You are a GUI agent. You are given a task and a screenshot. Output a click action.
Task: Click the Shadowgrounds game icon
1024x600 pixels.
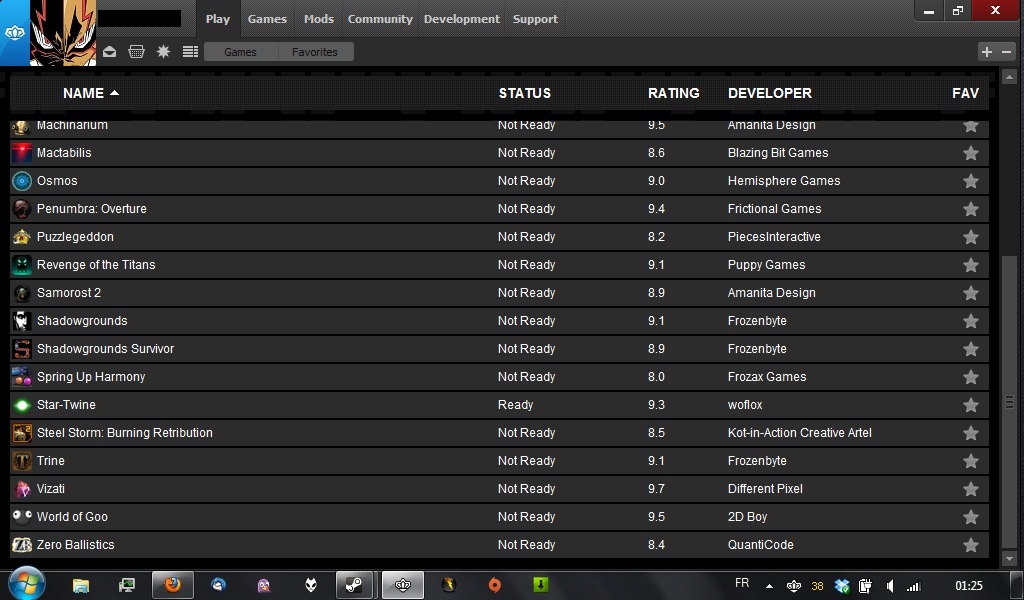(x=22, y=321)
